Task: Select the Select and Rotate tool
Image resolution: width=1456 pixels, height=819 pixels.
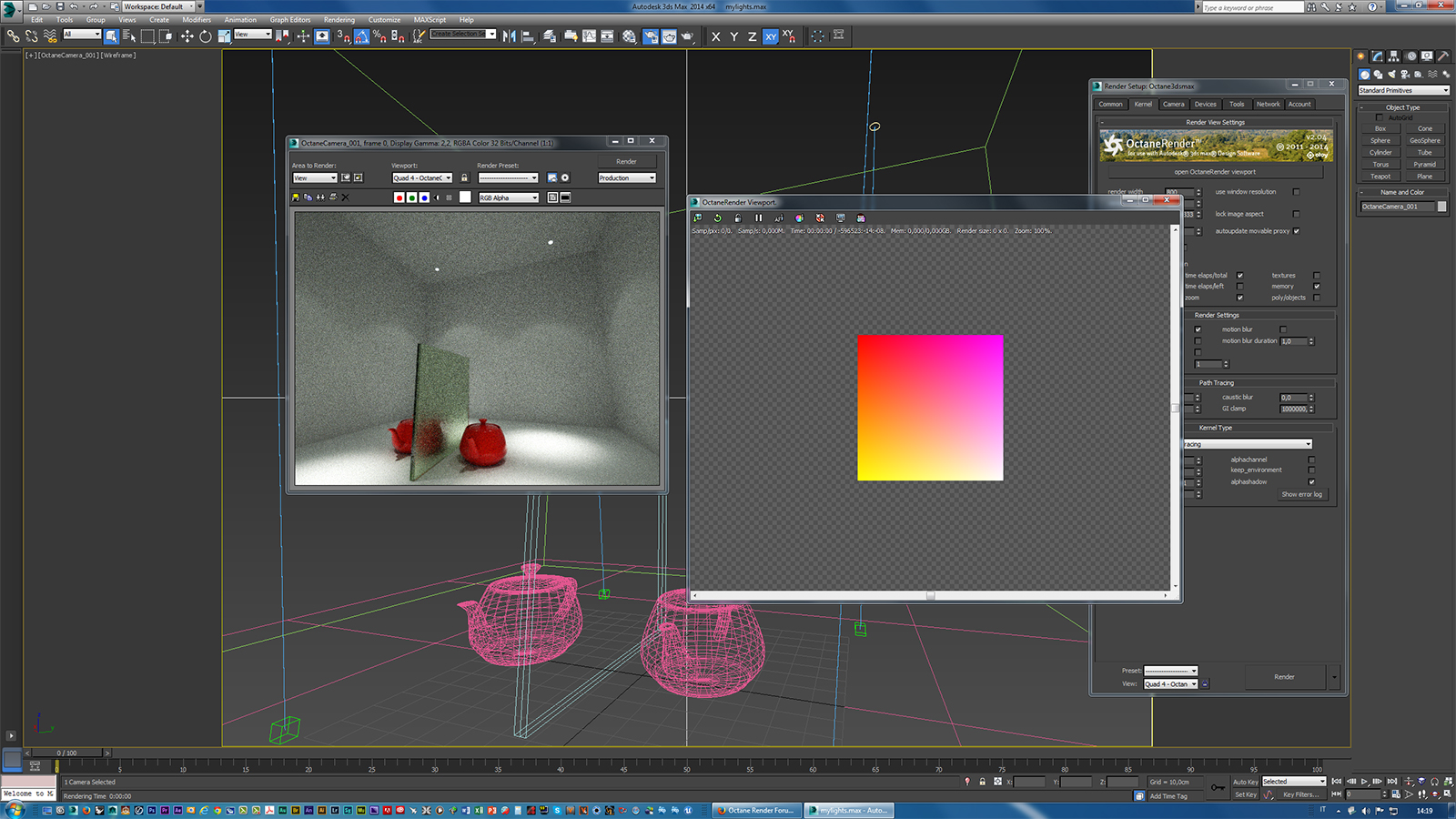Action: pos(206,36)
